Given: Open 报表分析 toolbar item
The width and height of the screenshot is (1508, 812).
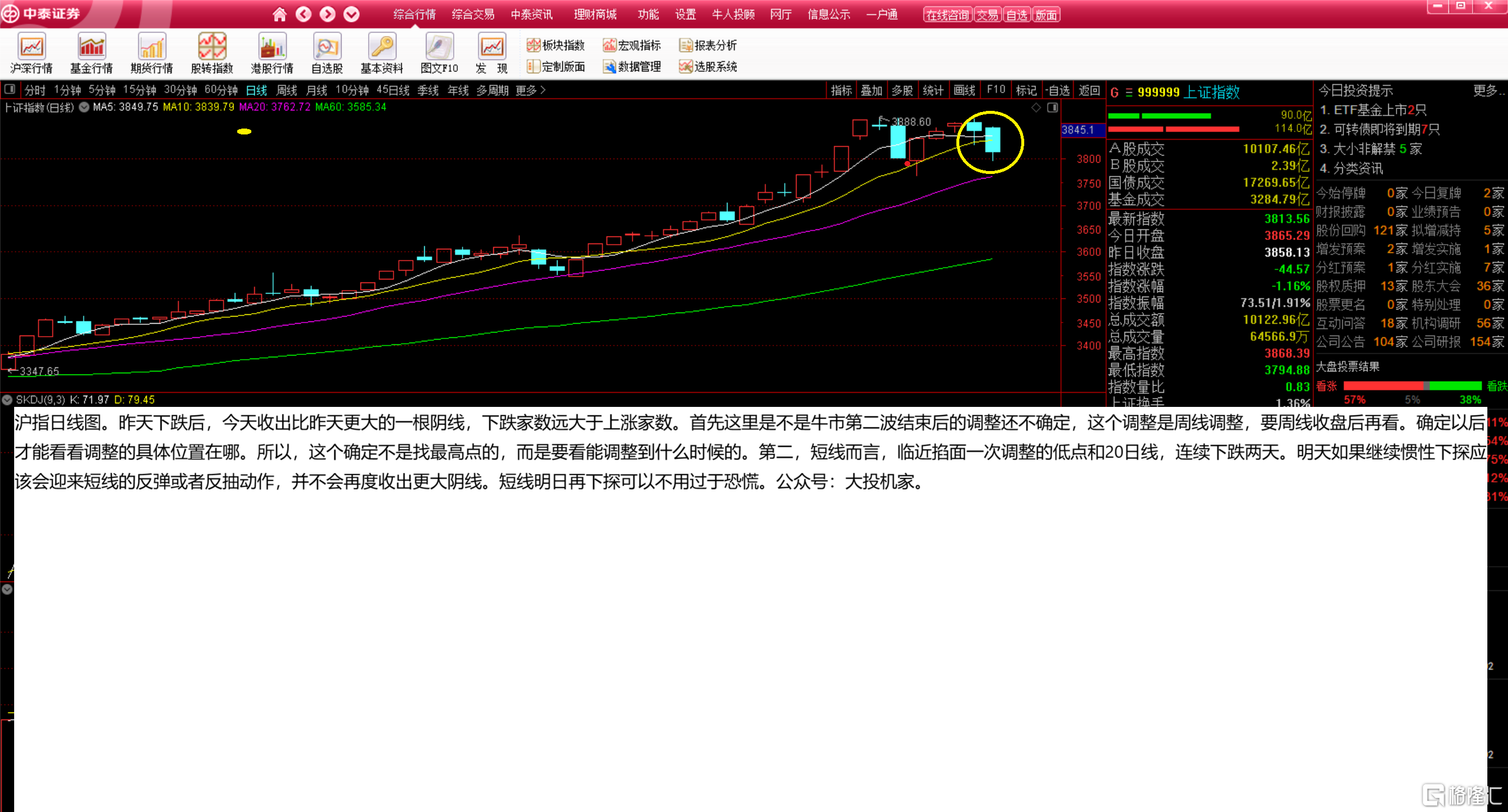Looking at the screenshot, I should tap(708, 45).
